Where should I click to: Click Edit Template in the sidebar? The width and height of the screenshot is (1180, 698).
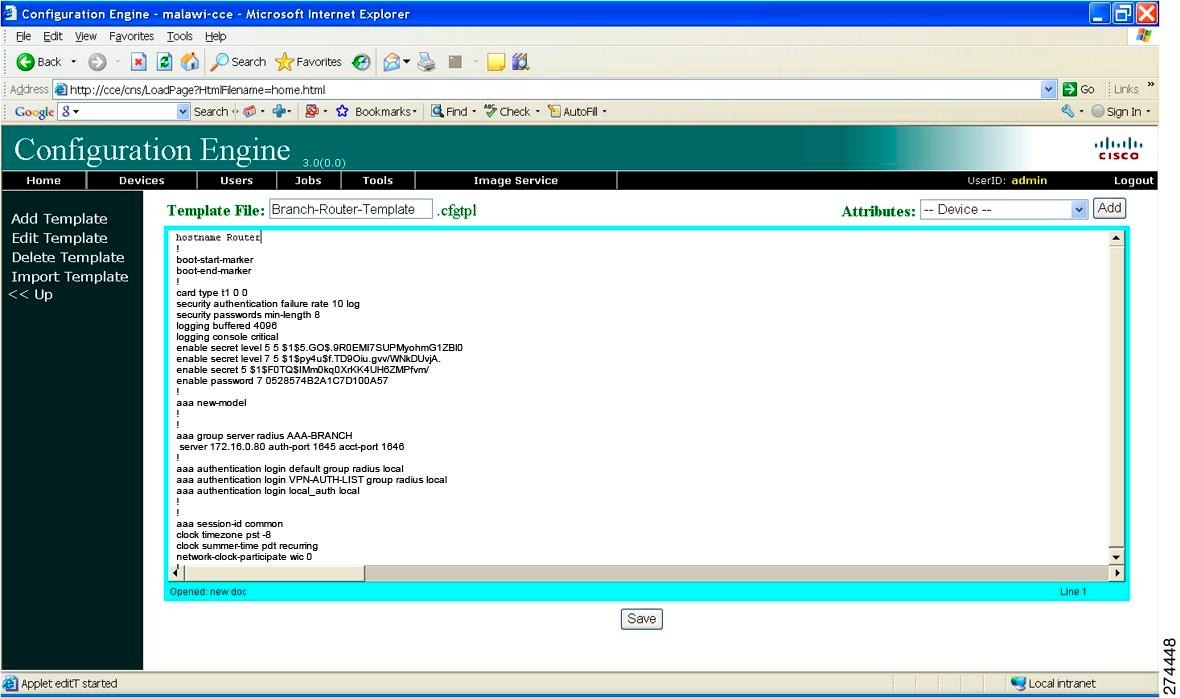(x=59, y=238)
